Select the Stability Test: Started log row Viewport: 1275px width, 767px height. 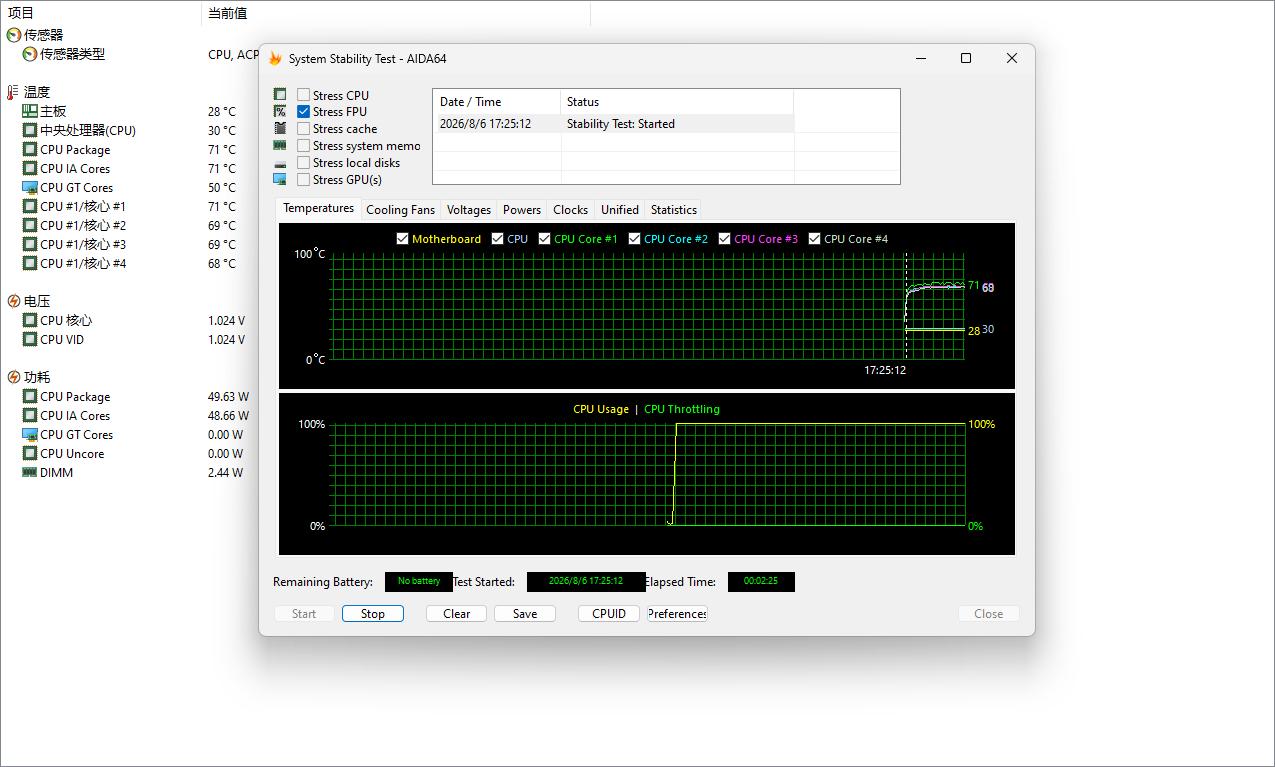point(613,124)
